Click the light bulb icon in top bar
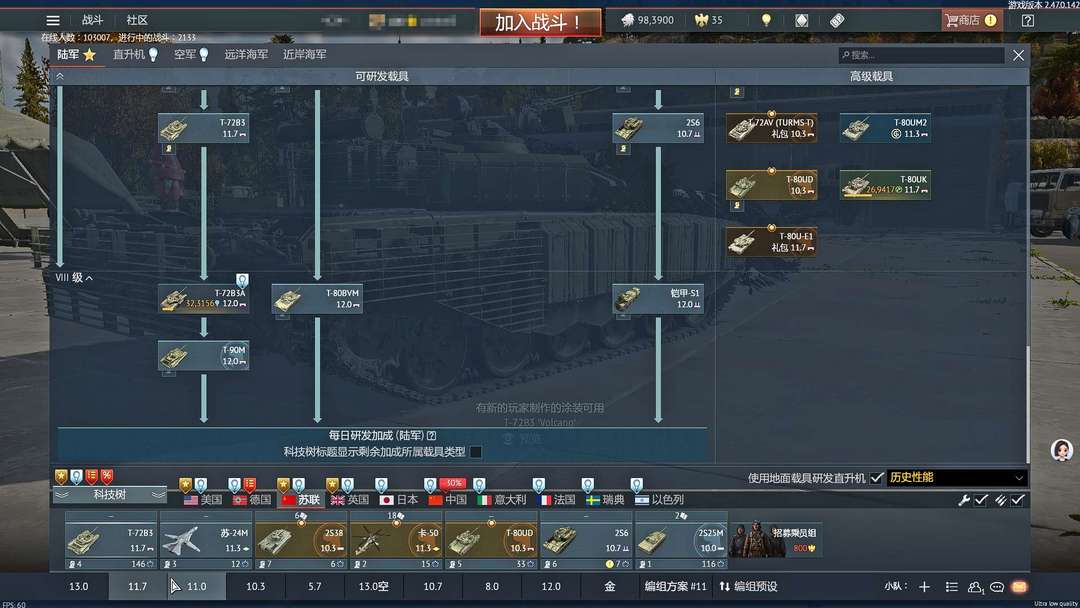 (x=766, y=20)
